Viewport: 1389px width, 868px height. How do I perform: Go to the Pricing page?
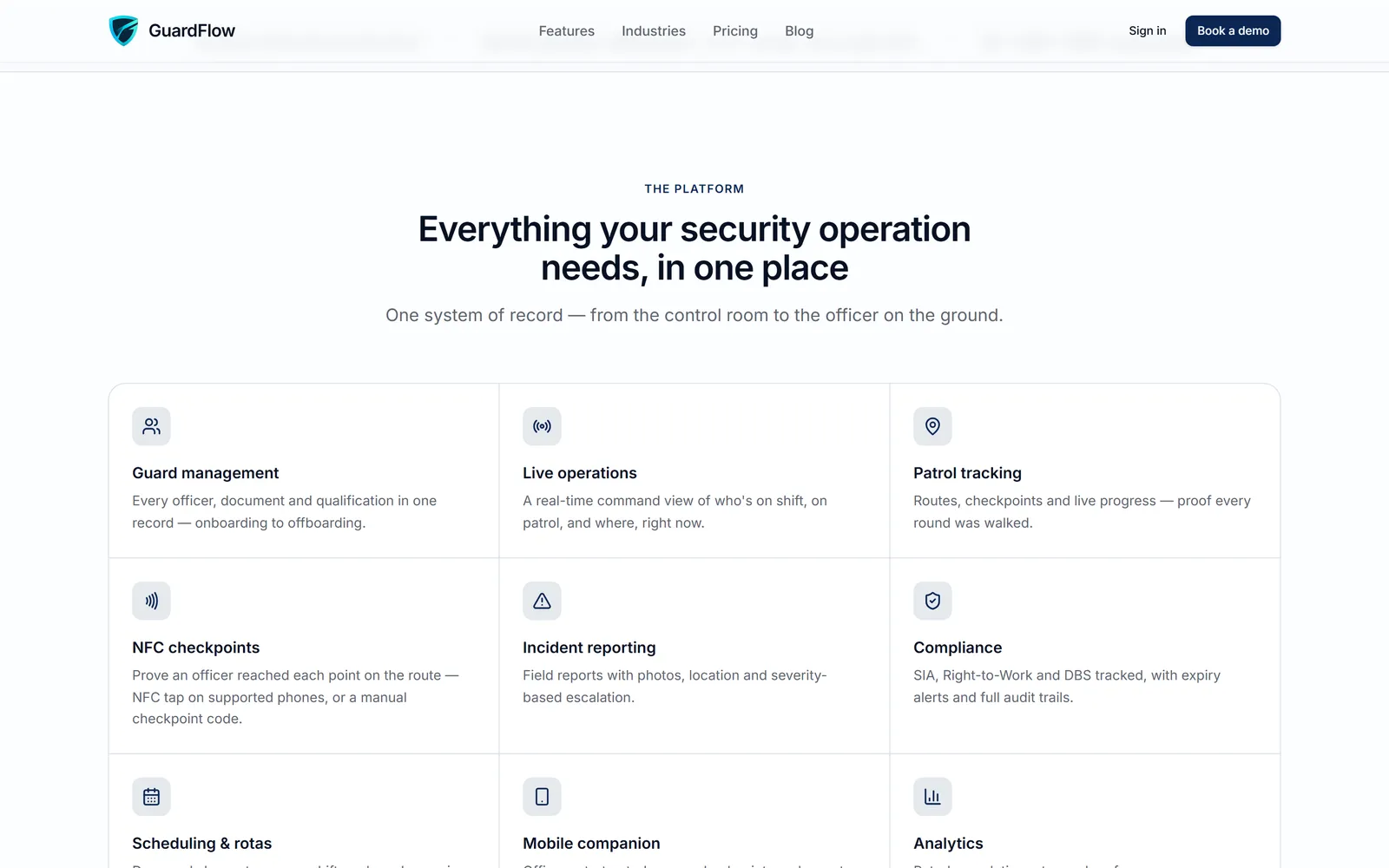coord(735,31)
